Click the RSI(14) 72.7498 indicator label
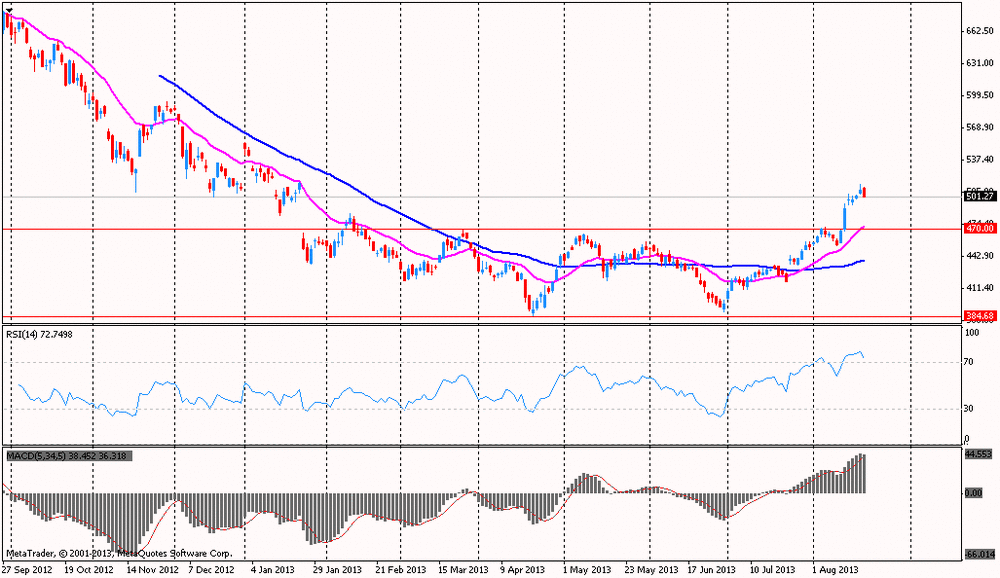The image size is (1000, 578). [39, 334]
